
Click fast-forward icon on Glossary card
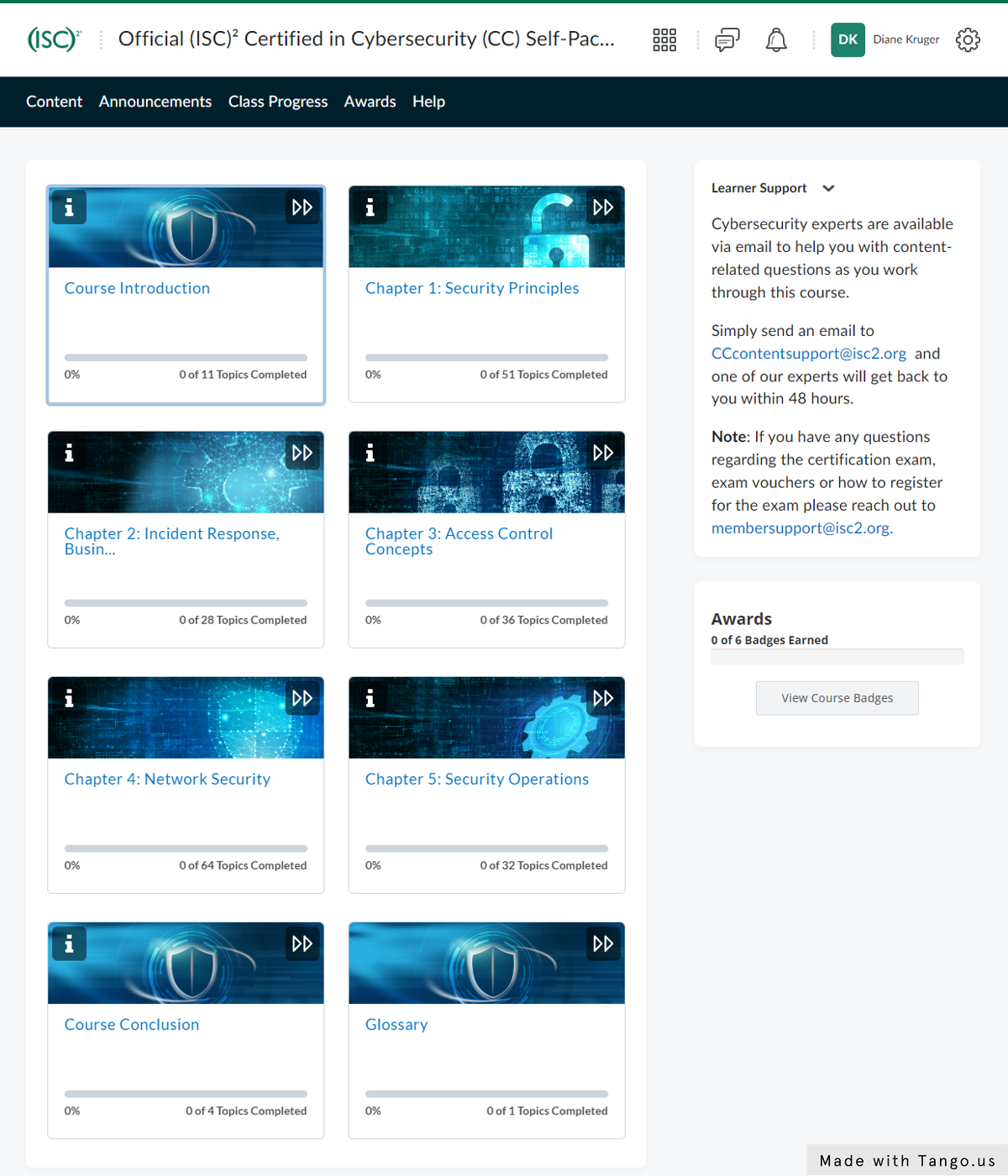[x=603, y=943]
